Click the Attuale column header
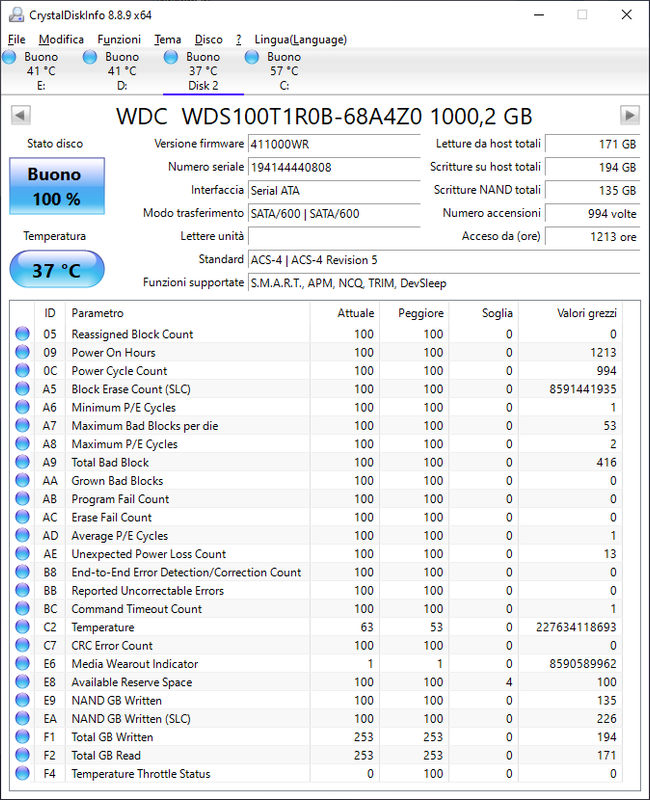 pos(345,313)
